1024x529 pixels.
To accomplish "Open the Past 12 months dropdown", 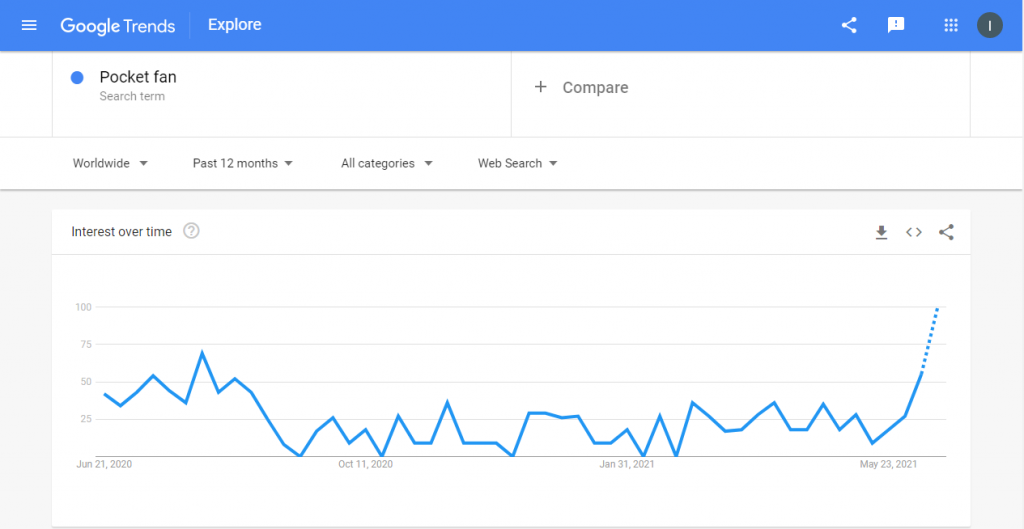I will pos(242,163).
